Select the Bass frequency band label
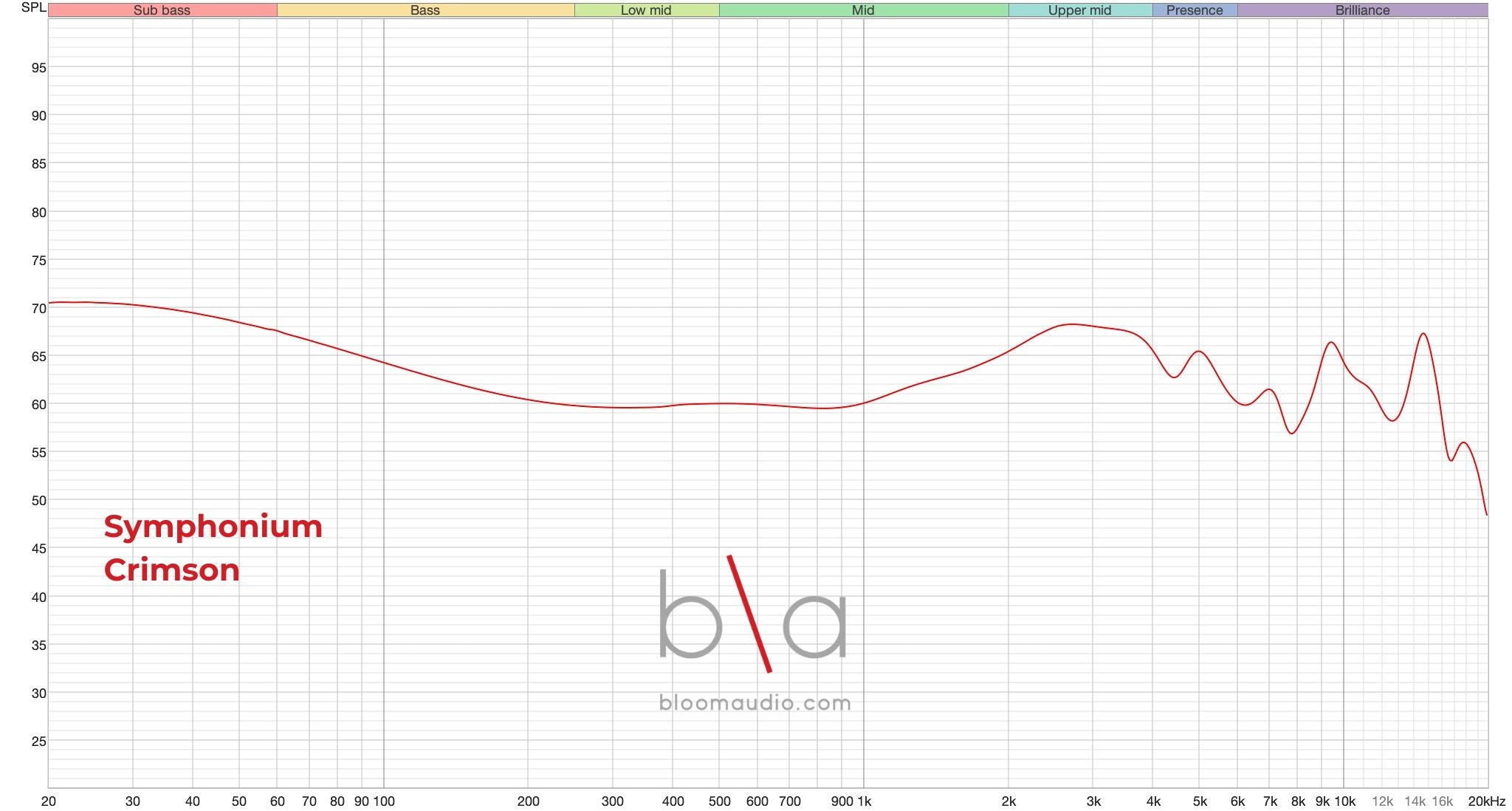Screen dimensions: 1512x811 point(425,10)
